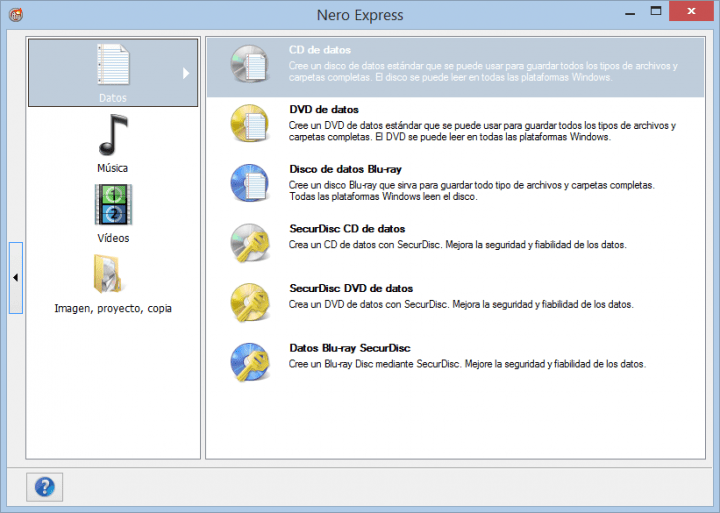Choose the SecurDisc CD de datos title

[x=347, y=229]
